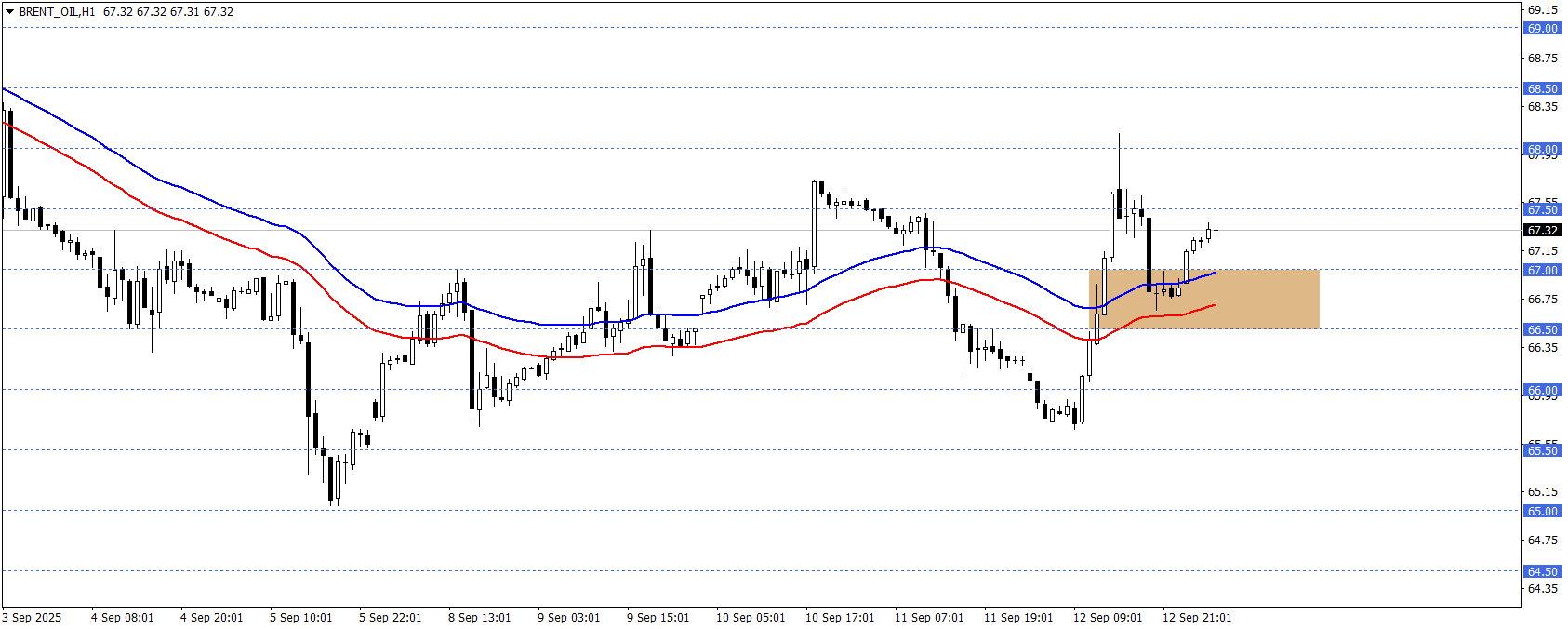Click the 65.15 price scale value
The height and width of the screenshot is (629, 1568).
[1542, 491]
